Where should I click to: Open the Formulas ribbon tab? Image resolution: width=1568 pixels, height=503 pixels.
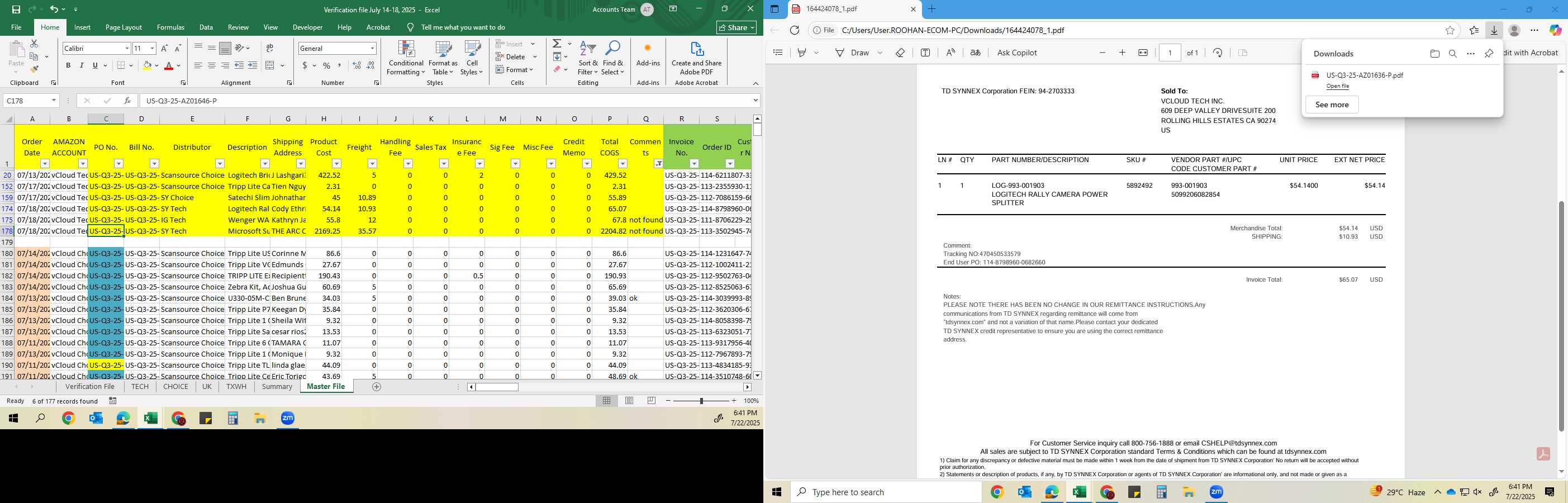click(x=170, y=27)
